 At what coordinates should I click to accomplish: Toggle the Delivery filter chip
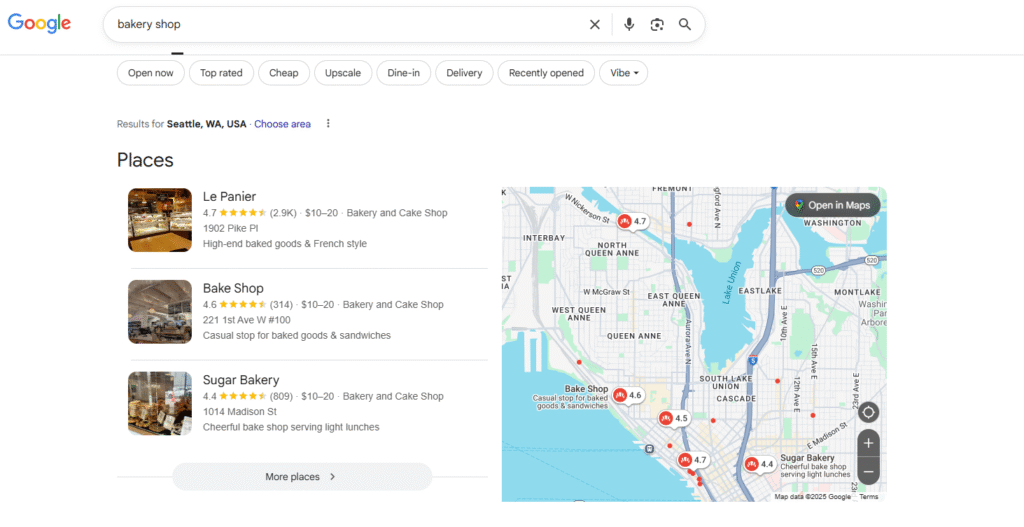point(464,73)
